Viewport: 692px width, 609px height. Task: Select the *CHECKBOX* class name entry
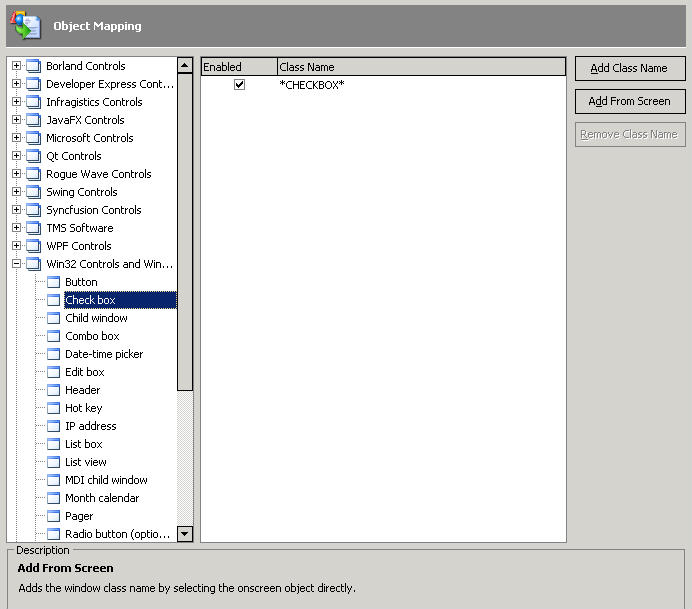[312, 85]
